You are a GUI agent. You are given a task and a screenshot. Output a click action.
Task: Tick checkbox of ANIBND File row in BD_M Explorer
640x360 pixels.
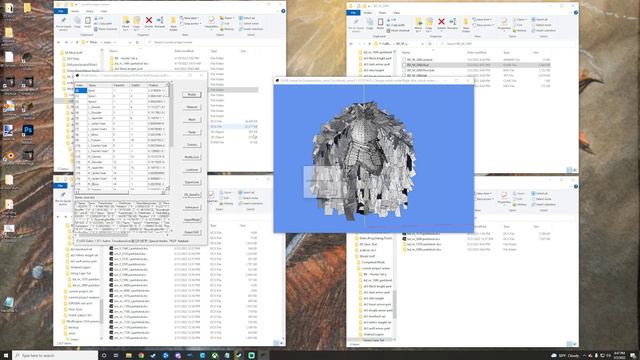[404, 60]
